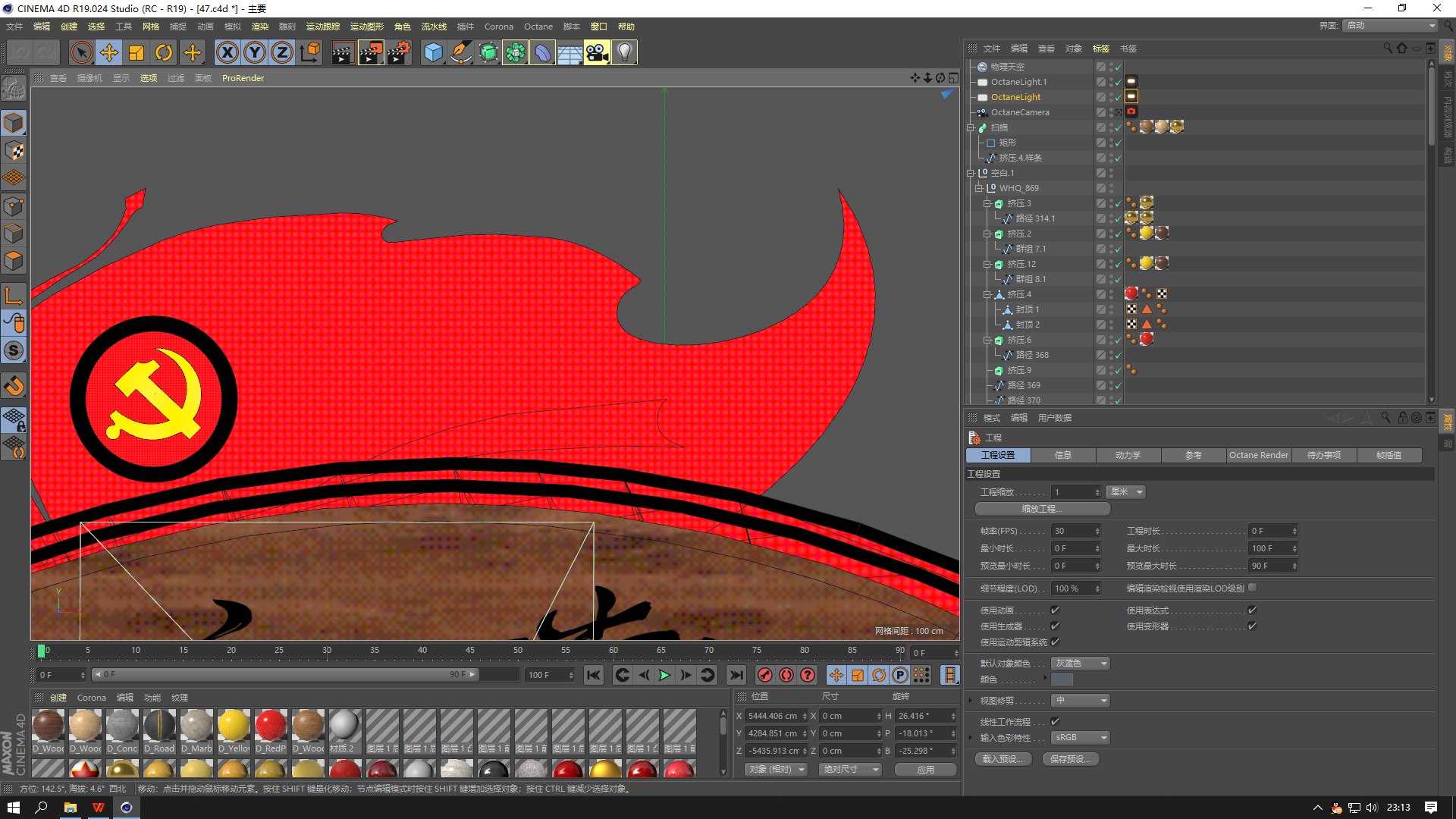The image size is (1456, 819).
Task: Enable 编辑渲染检视使用渲染LOD级别 checkbox
Action: 1252,588
